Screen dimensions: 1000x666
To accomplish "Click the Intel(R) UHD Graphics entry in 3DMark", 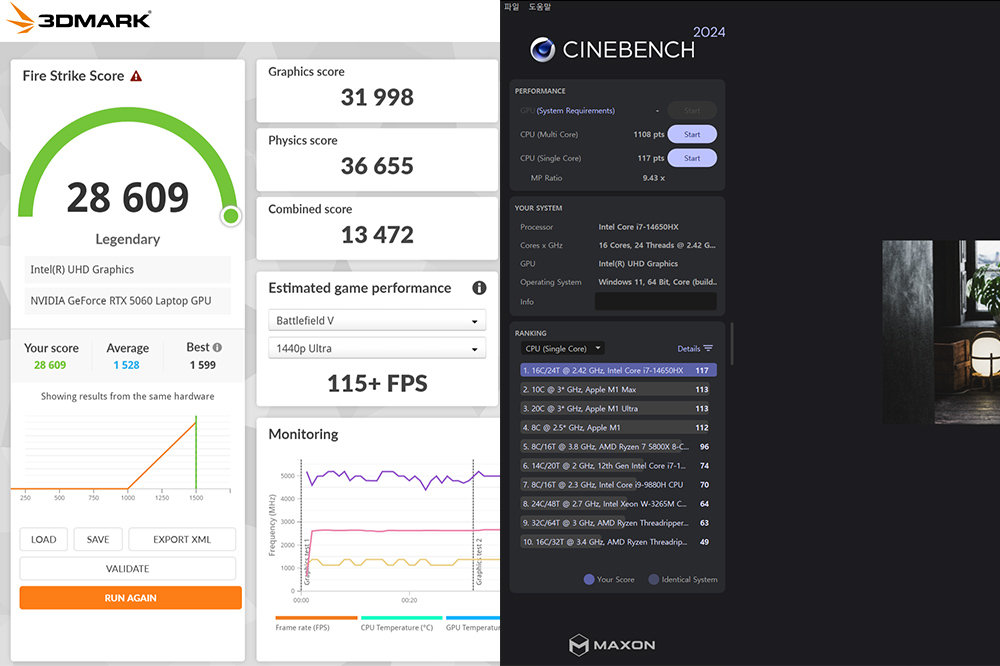I will [128, 269].
